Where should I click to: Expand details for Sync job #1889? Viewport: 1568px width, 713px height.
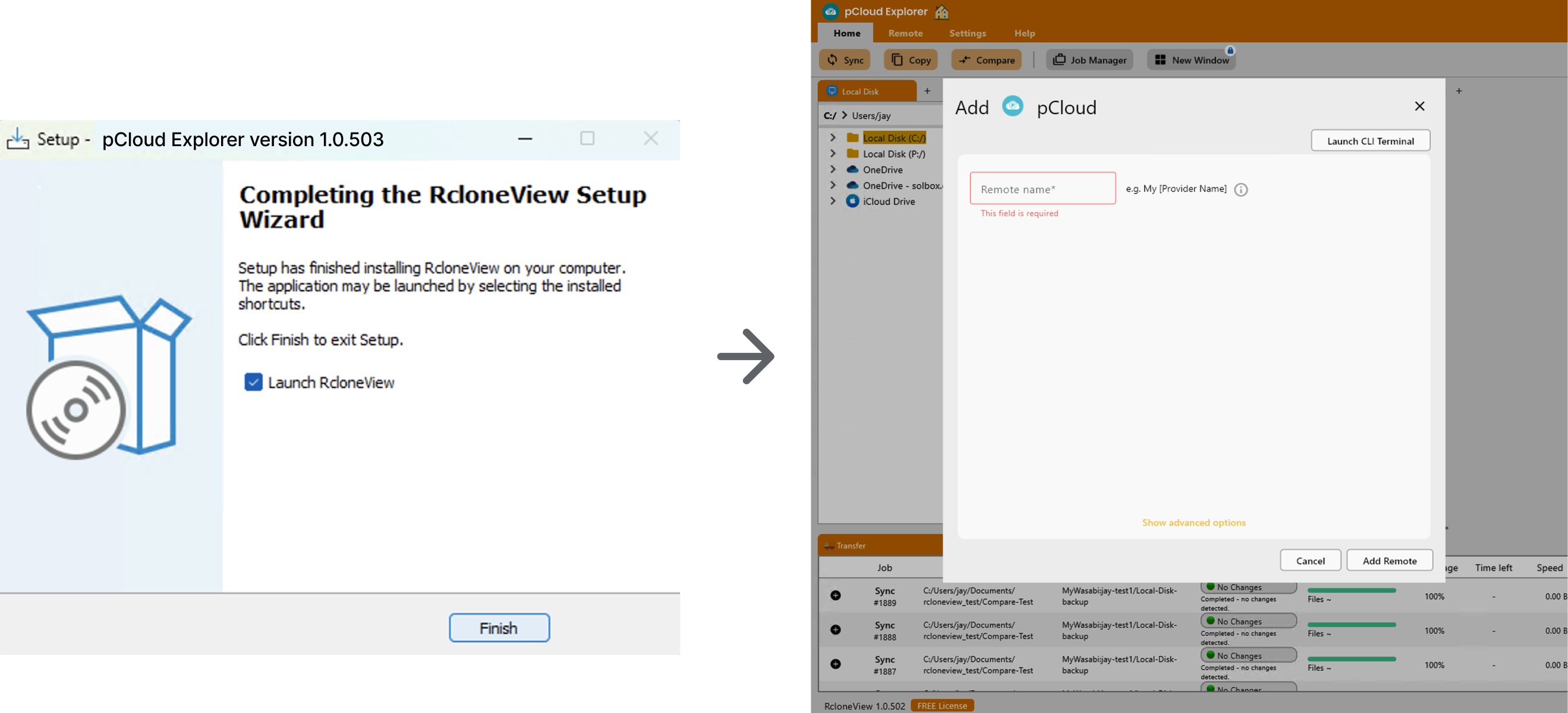pyautogui.click(x=835, y=595)
